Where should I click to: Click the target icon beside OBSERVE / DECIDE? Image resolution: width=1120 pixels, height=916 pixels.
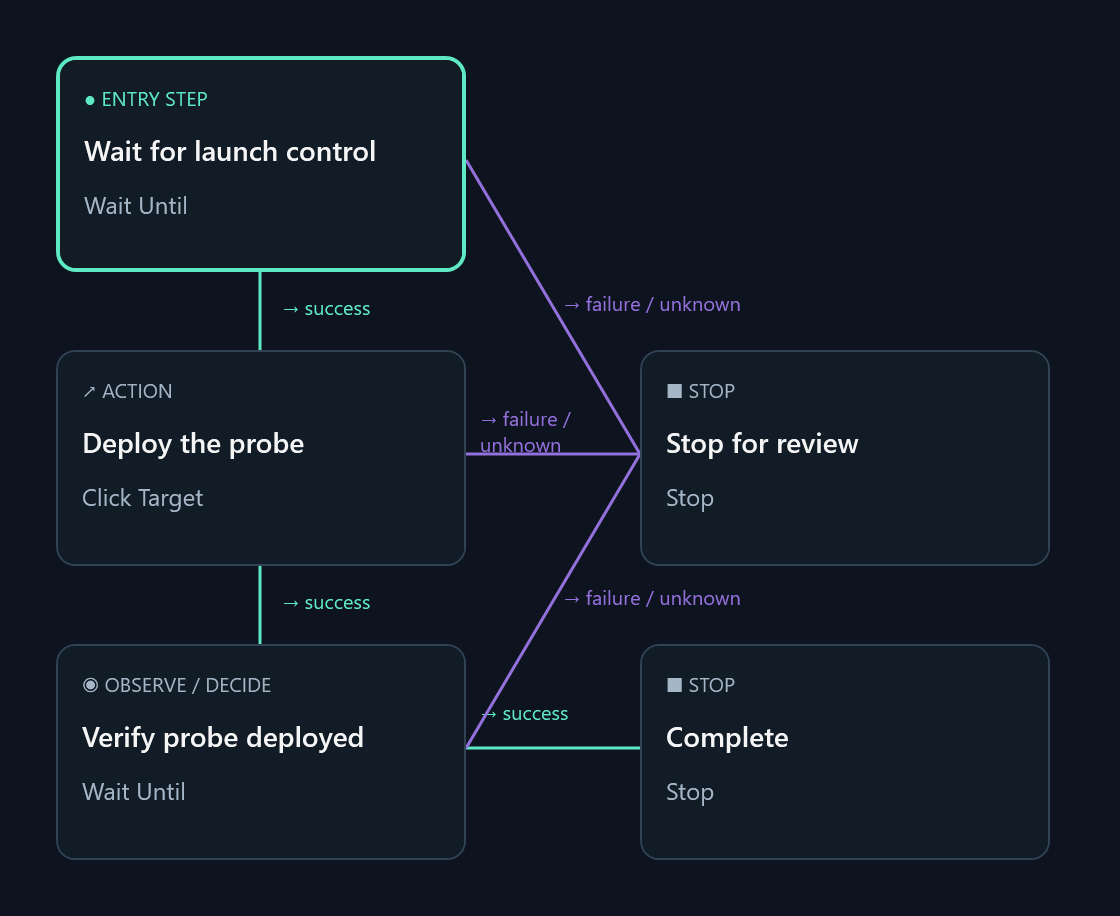(x=90, y=685)
